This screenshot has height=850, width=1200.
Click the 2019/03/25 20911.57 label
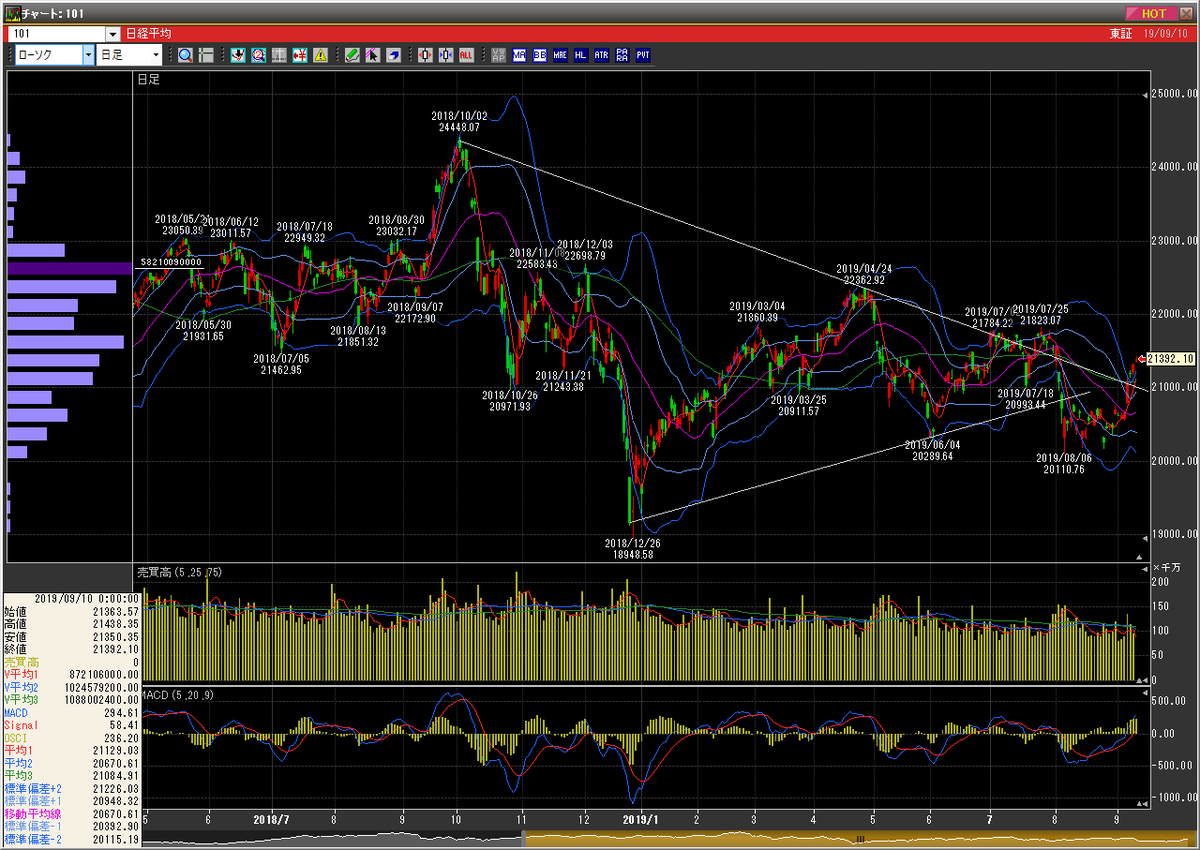click(x=798, y=405)
